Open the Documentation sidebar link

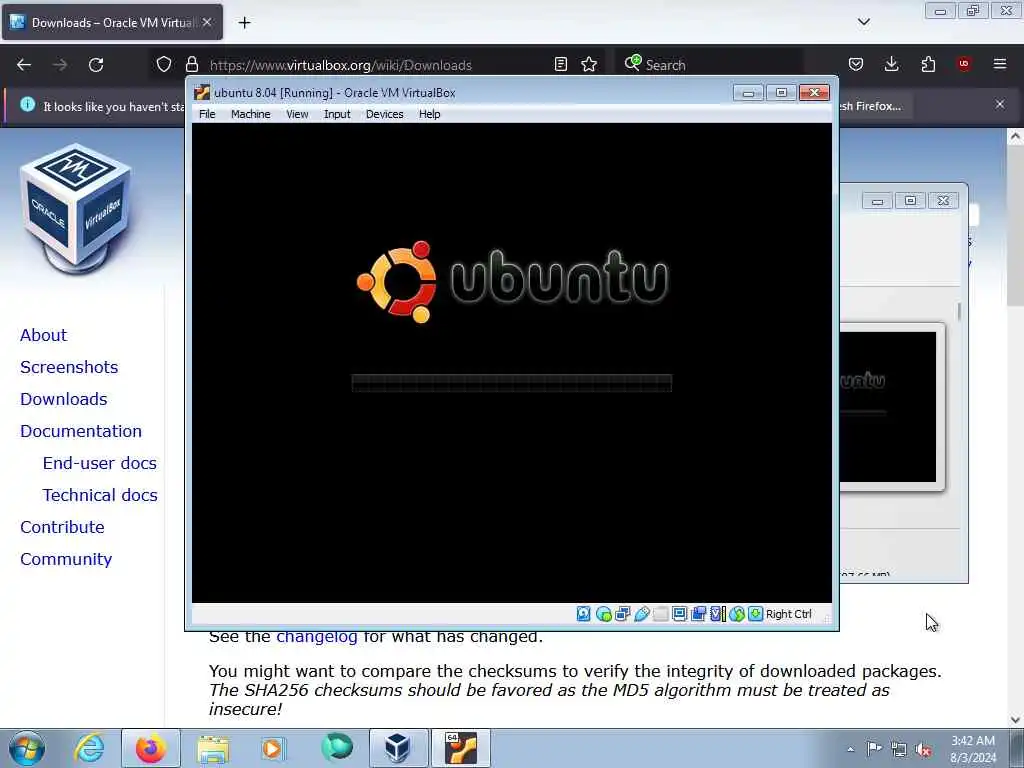point(81,431)
